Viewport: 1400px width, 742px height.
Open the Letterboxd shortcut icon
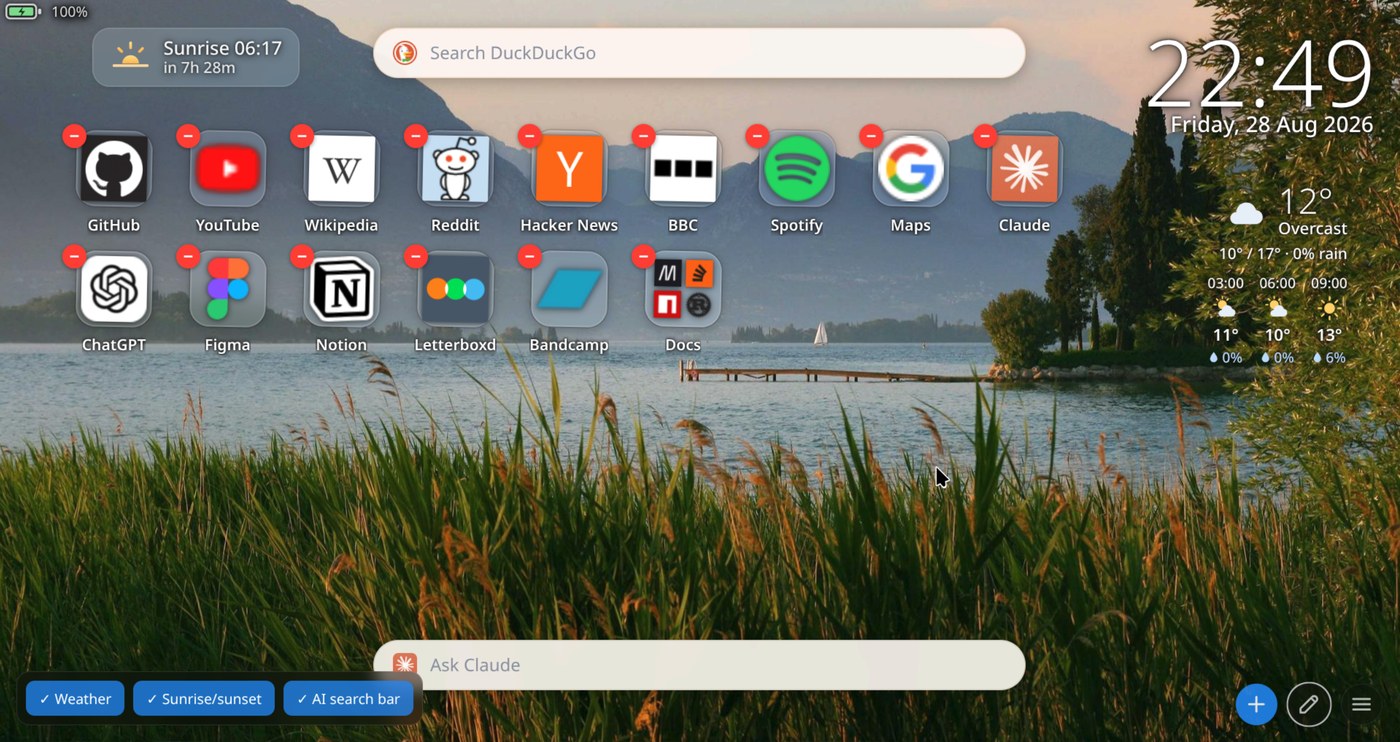455,289
